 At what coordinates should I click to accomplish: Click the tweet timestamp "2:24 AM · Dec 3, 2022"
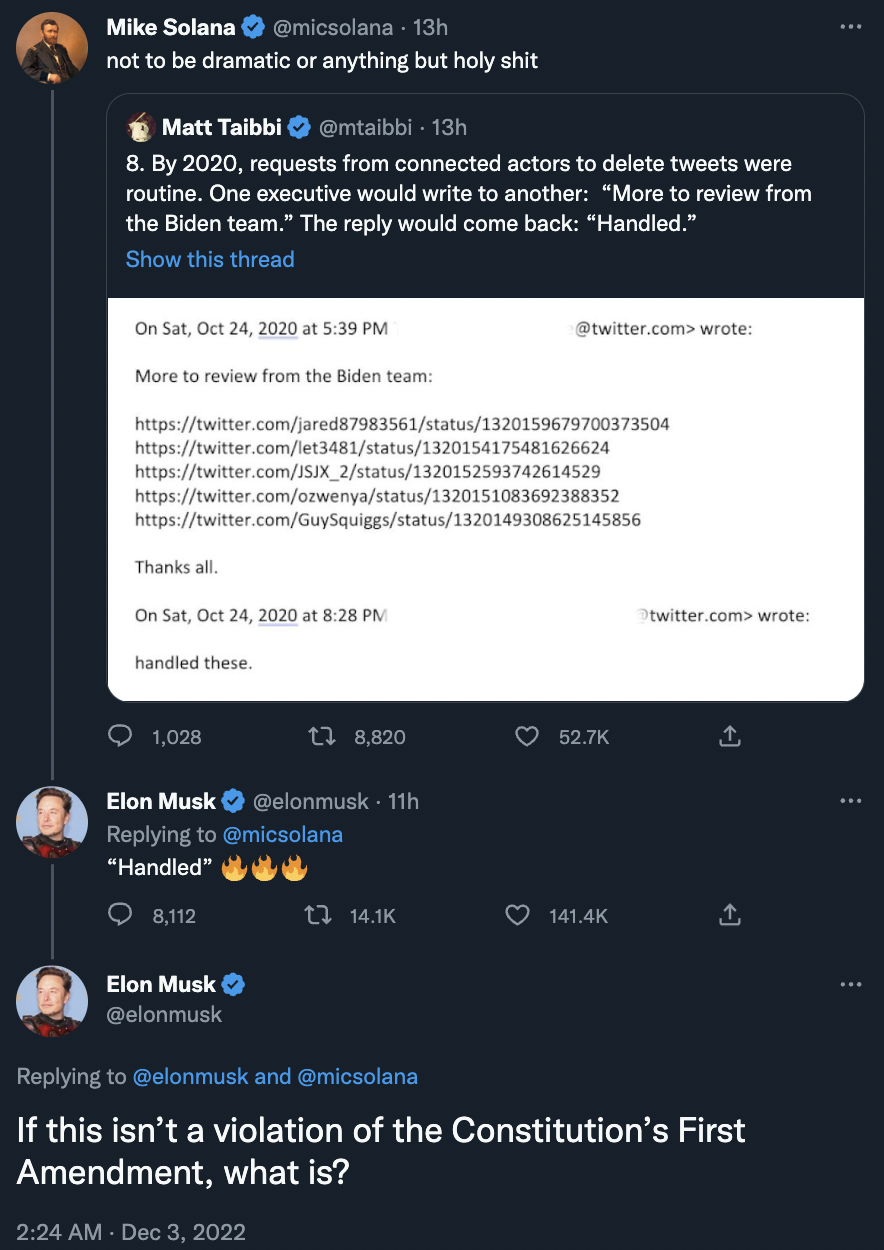click(x=131, y=1231)
